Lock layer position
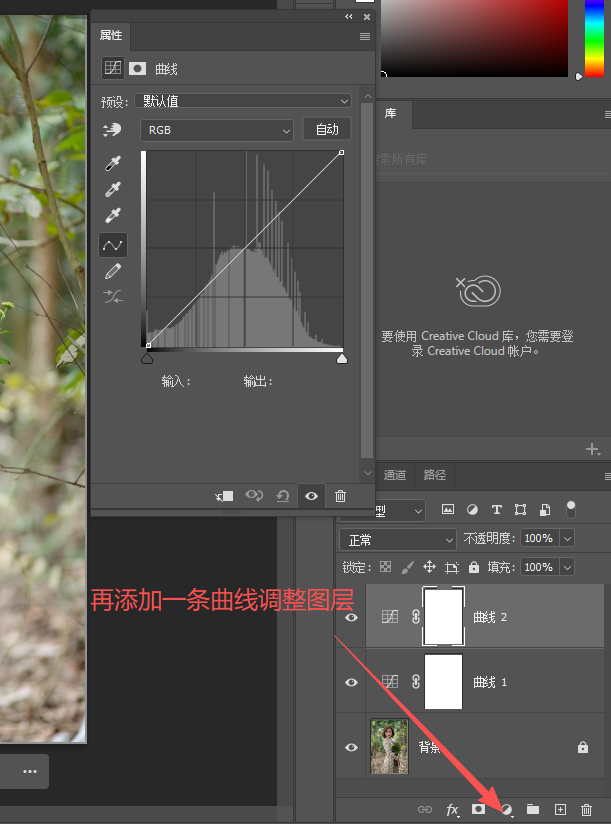The height and width of the screenshot is (824, 611). (429, 566)
